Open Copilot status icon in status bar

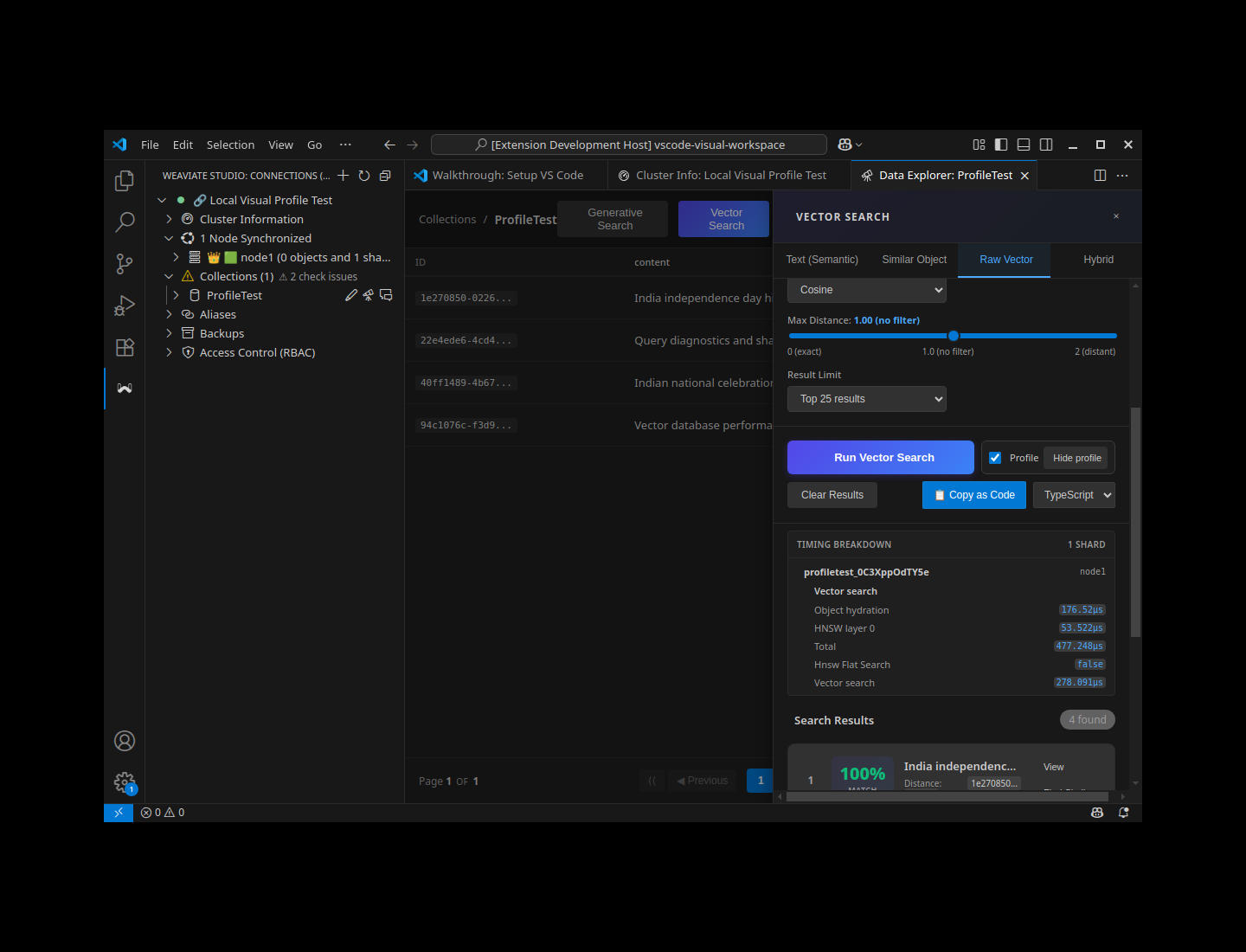[1097, 813]
